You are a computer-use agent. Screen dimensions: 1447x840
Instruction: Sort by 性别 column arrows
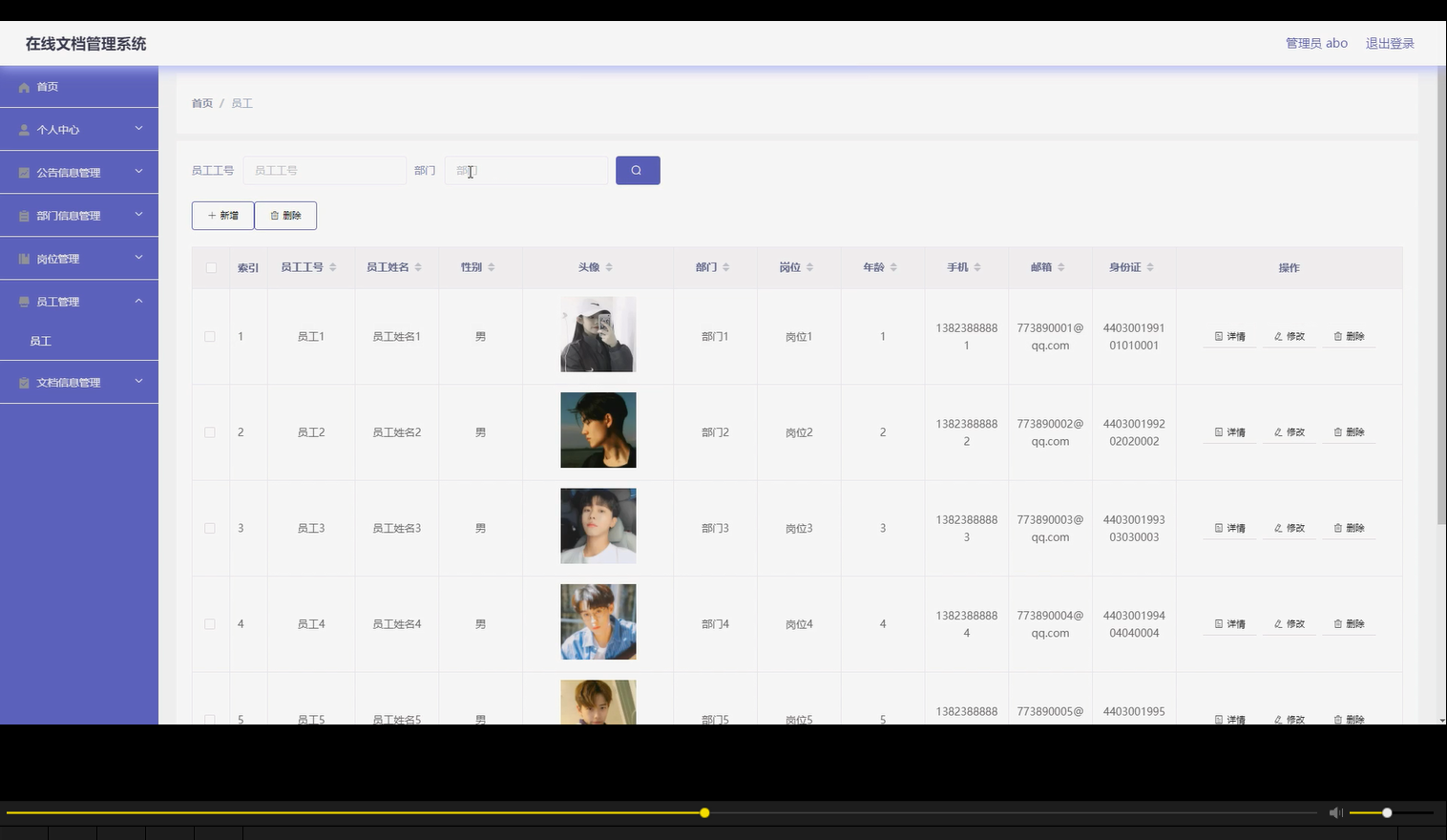[492, 267]
